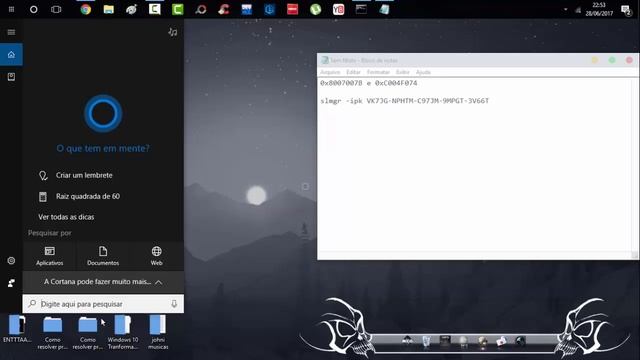Focus the Digite aqui para pesquisar box

[x=103, y=304]
